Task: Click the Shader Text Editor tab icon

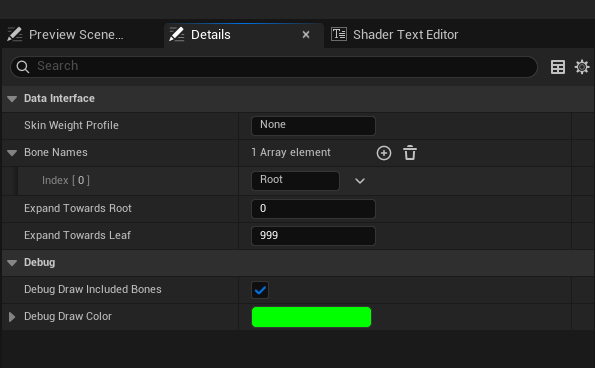Action: (338, 34)
